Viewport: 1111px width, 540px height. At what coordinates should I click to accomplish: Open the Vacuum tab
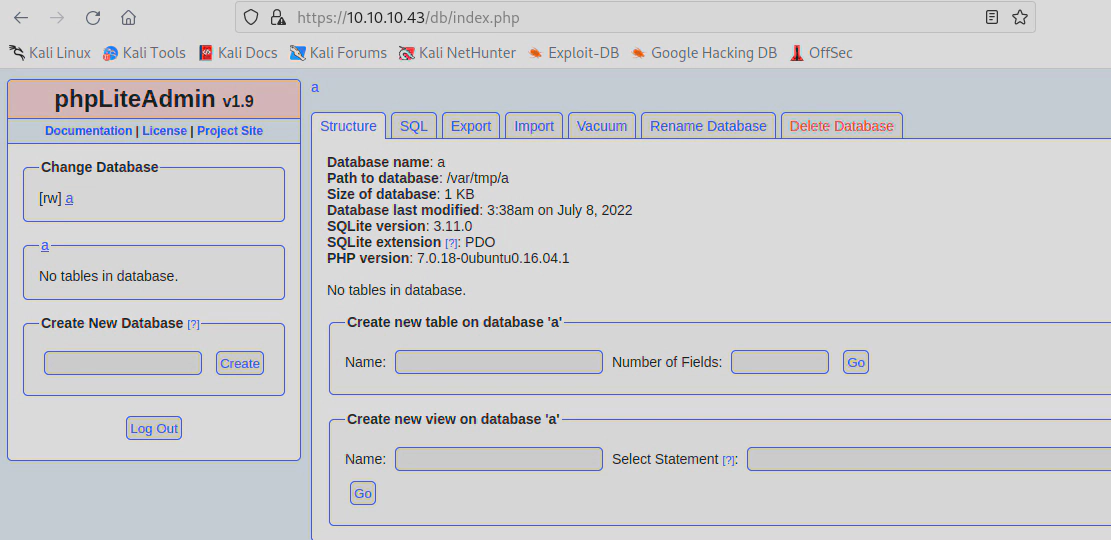click(602, 126)
